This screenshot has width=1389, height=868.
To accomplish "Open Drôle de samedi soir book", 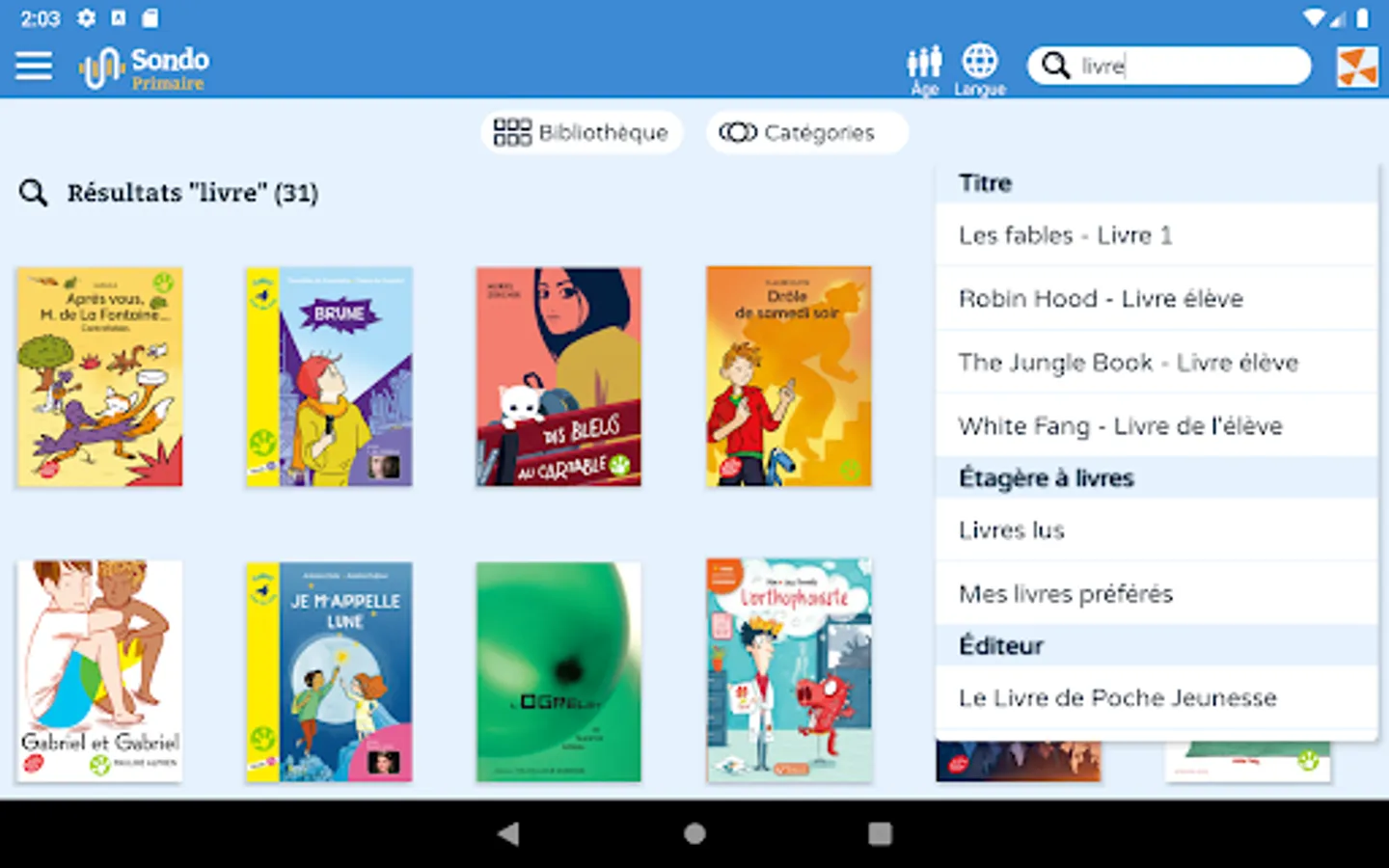I will coord(789,377).
